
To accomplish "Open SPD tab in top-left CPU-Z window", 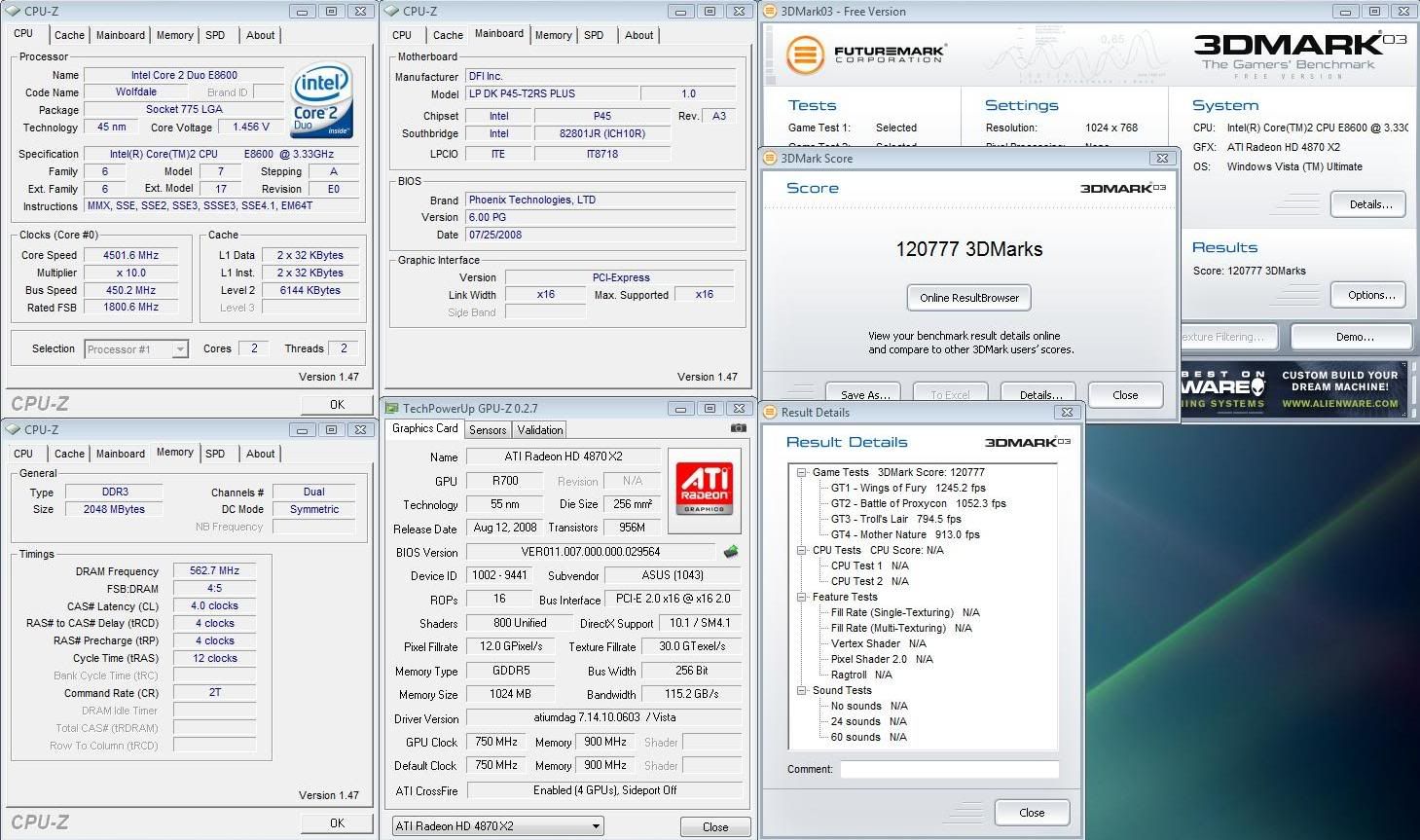I will tap(215, 35).
